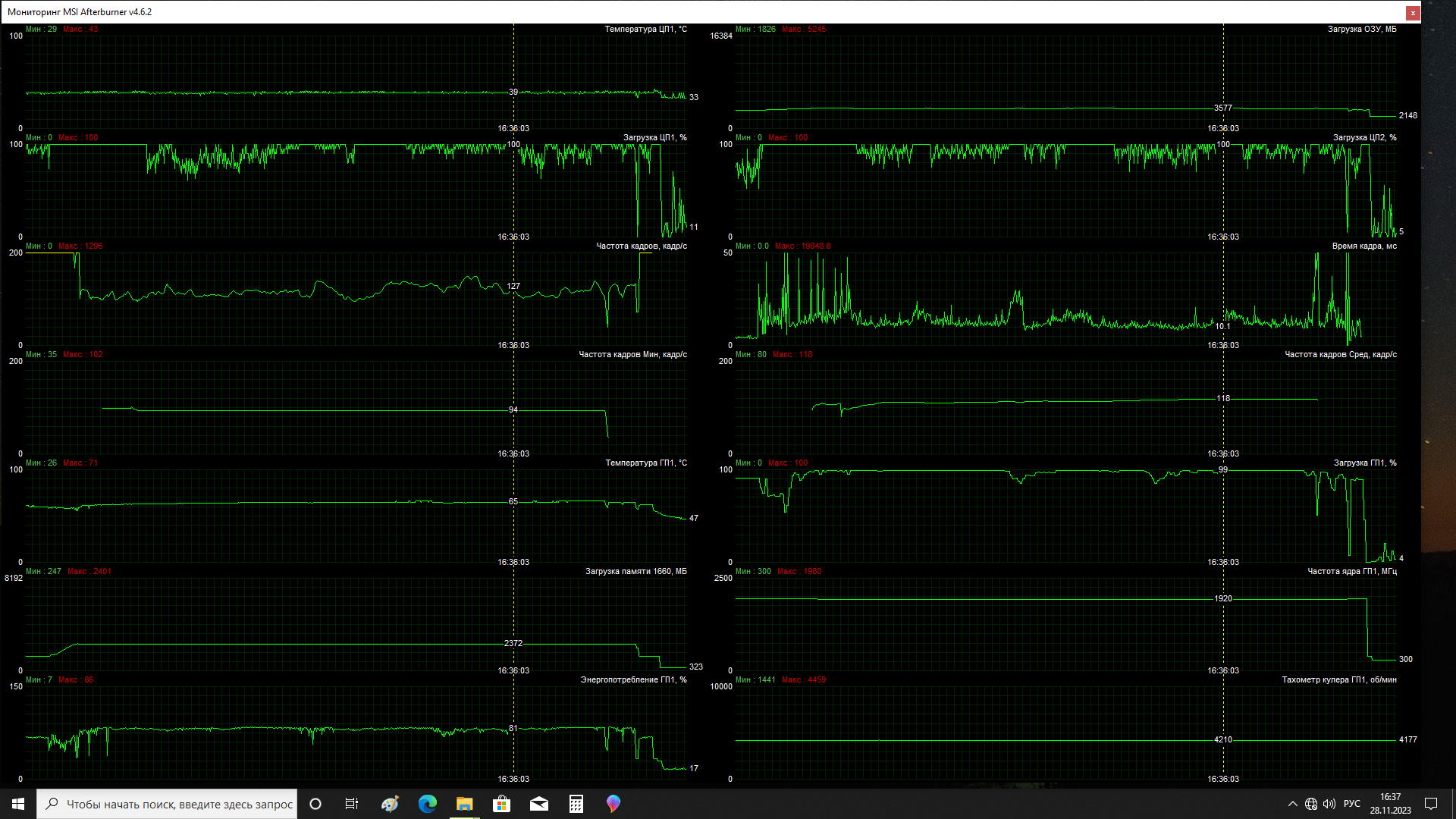Image resolution: width=1456 pixels, height=819 pixels.
Task: Open the clock showing 16:37
Action: (1390, 804)
